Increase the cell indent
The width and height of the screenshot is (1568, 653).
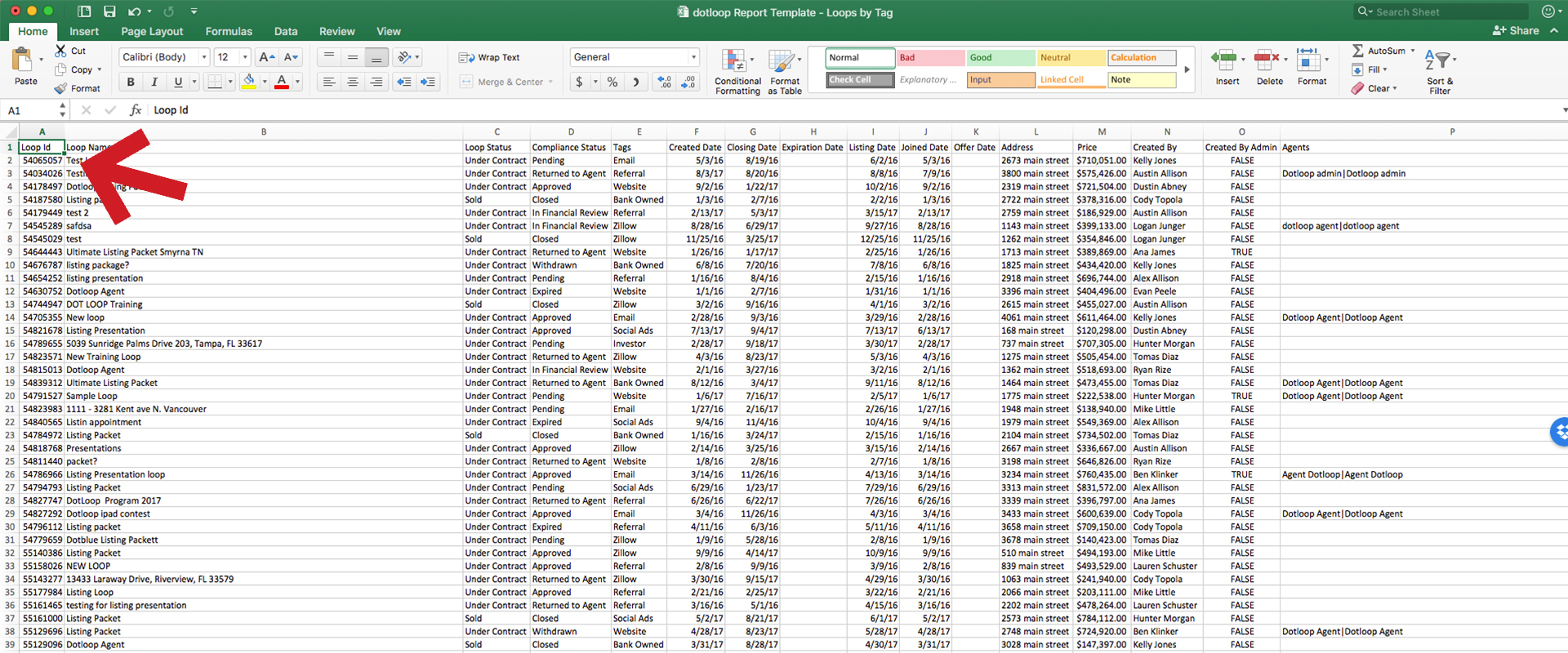coord(428,82)
